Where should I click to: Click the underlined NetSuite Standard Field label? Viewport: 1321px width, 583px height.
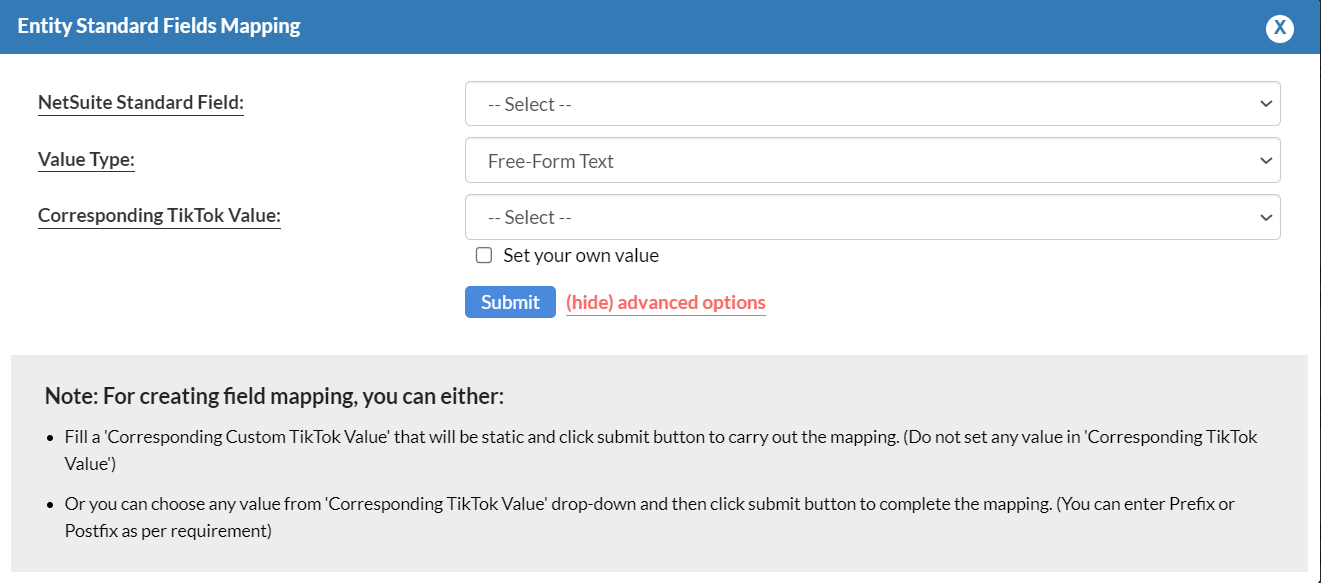141,102
